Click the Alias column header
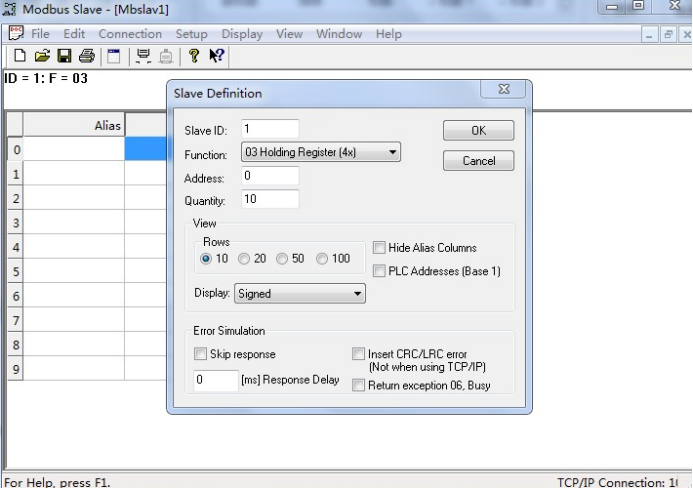The image size is (693, 489). pyautogui.click(x=74, y=125)
